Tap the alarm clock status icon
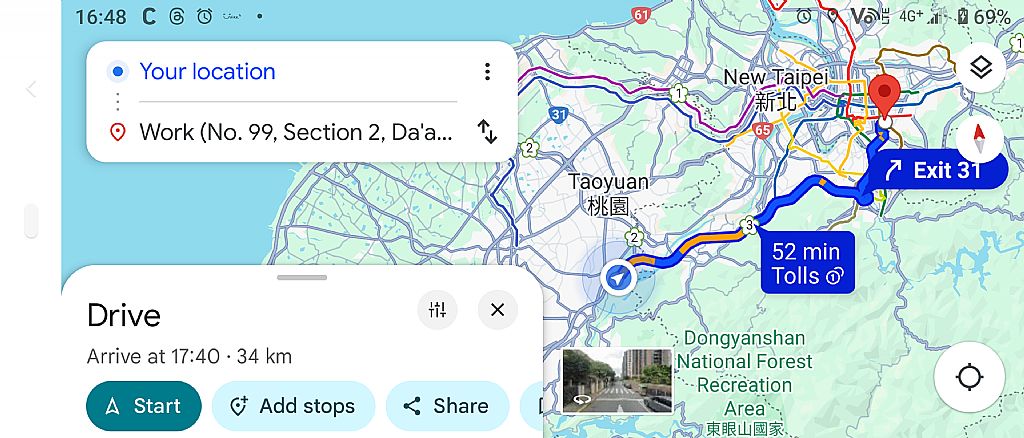The height and width of the screenshot is (438, 1024). pos(204,16)
